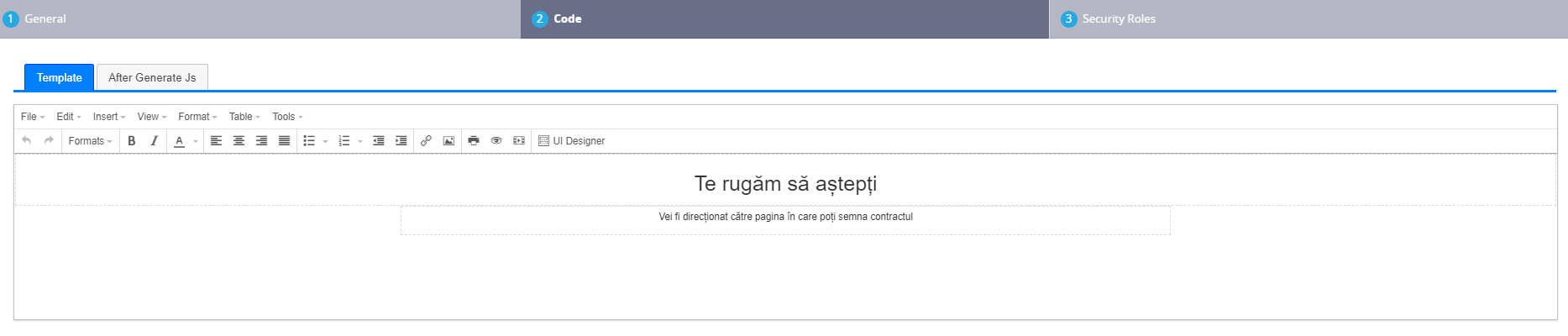Expand the bullet list style arrow

[326, 141]
